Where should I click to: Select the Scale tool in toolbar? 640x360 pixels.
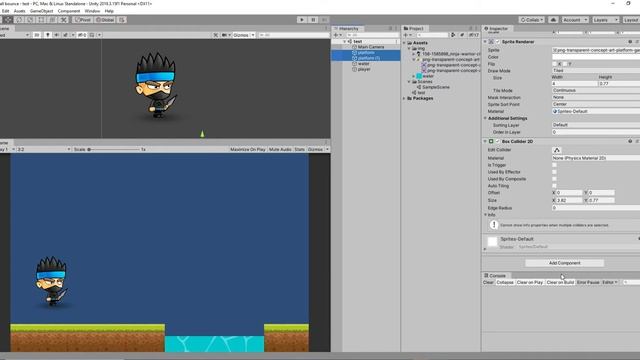pyautogui.click(x=30, y=20)
